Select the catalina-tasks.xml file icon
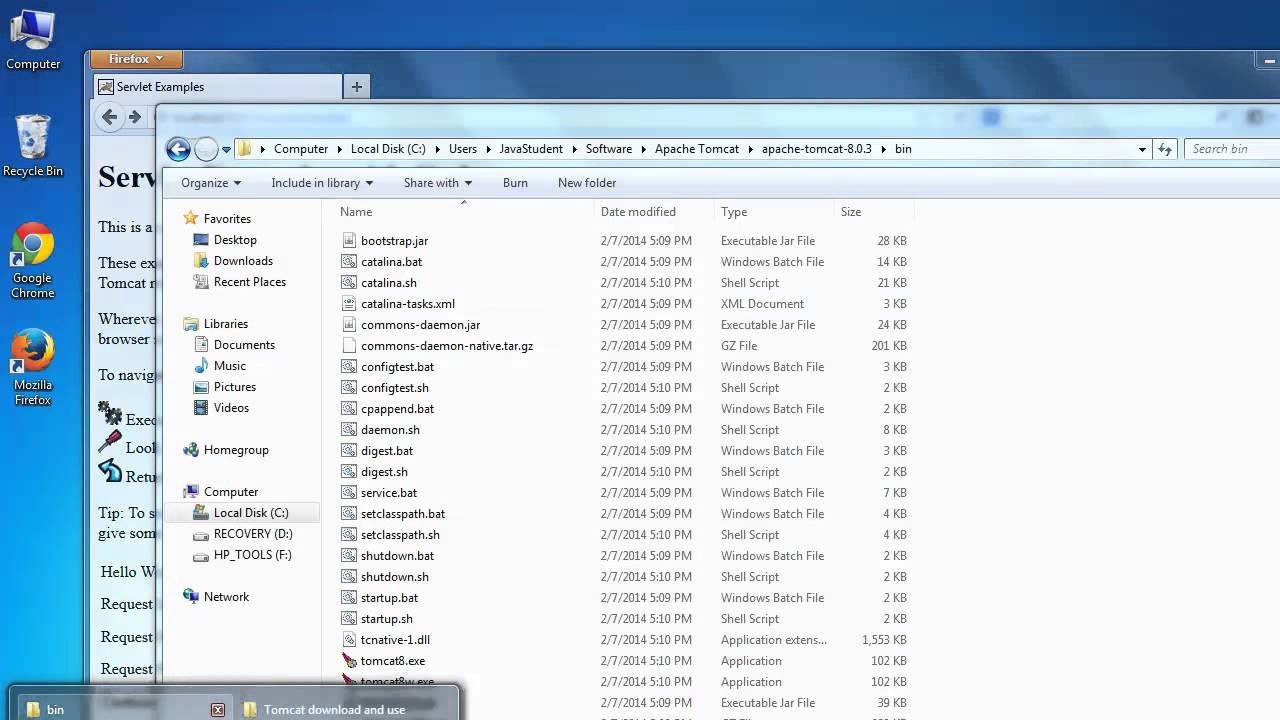Screen dimensions: 1280x720 pos(349,304)
